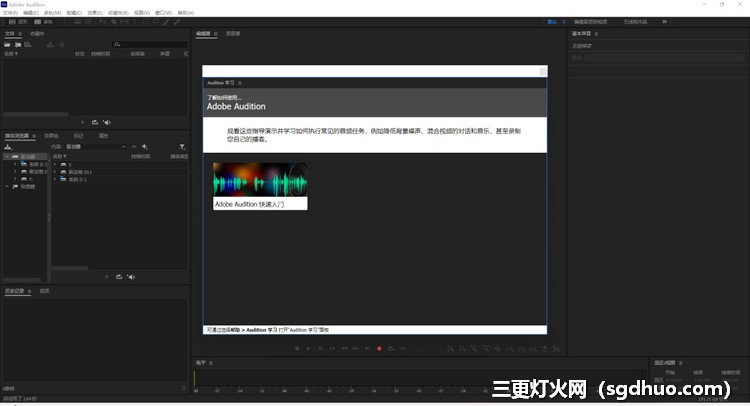Select the Lasso Selection tool
The width and height of the screenshot is (750, 406).
tap(156, 22)
